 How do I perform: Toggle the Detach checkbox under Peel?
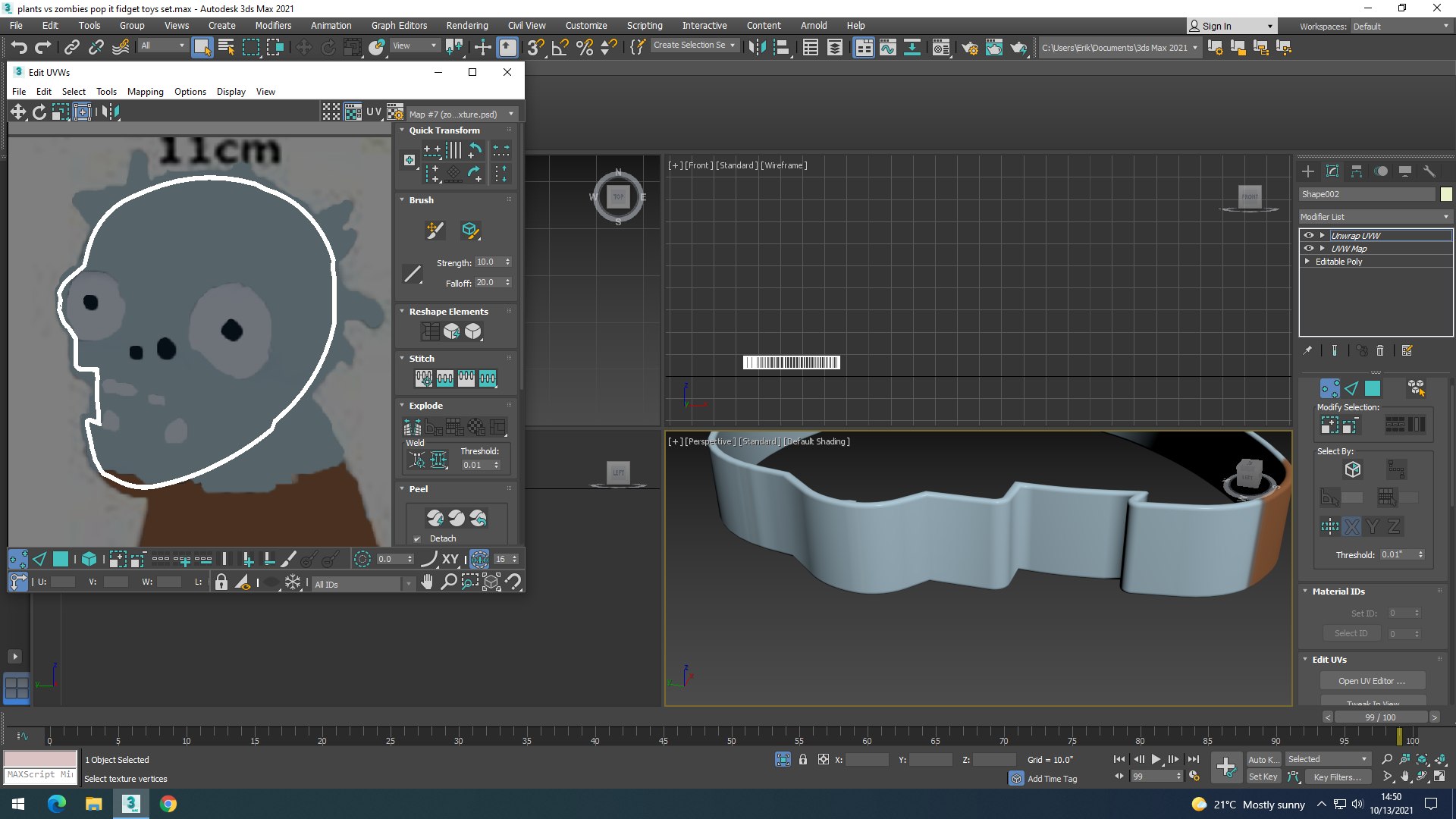click(417, 539)
